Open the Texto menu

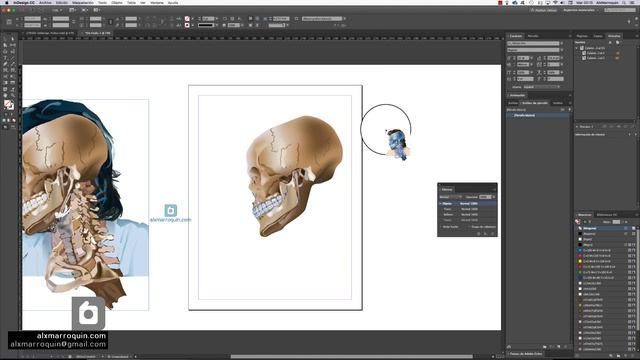[x=102, y=2]
